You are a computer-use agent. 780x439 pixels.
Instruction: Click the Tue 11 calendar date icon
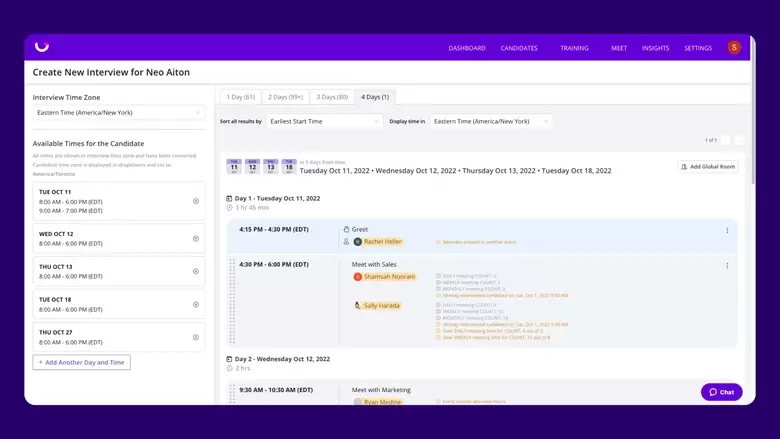234,166
